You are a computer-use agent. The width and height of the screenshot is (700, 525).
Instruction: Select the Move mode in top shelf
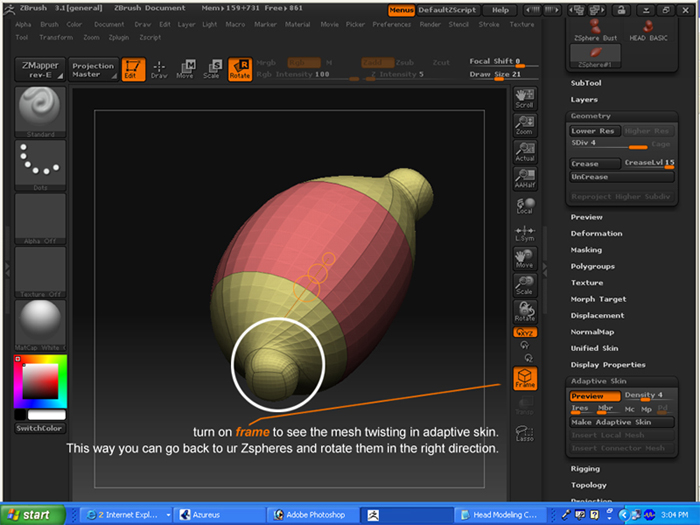pos(185,70)
